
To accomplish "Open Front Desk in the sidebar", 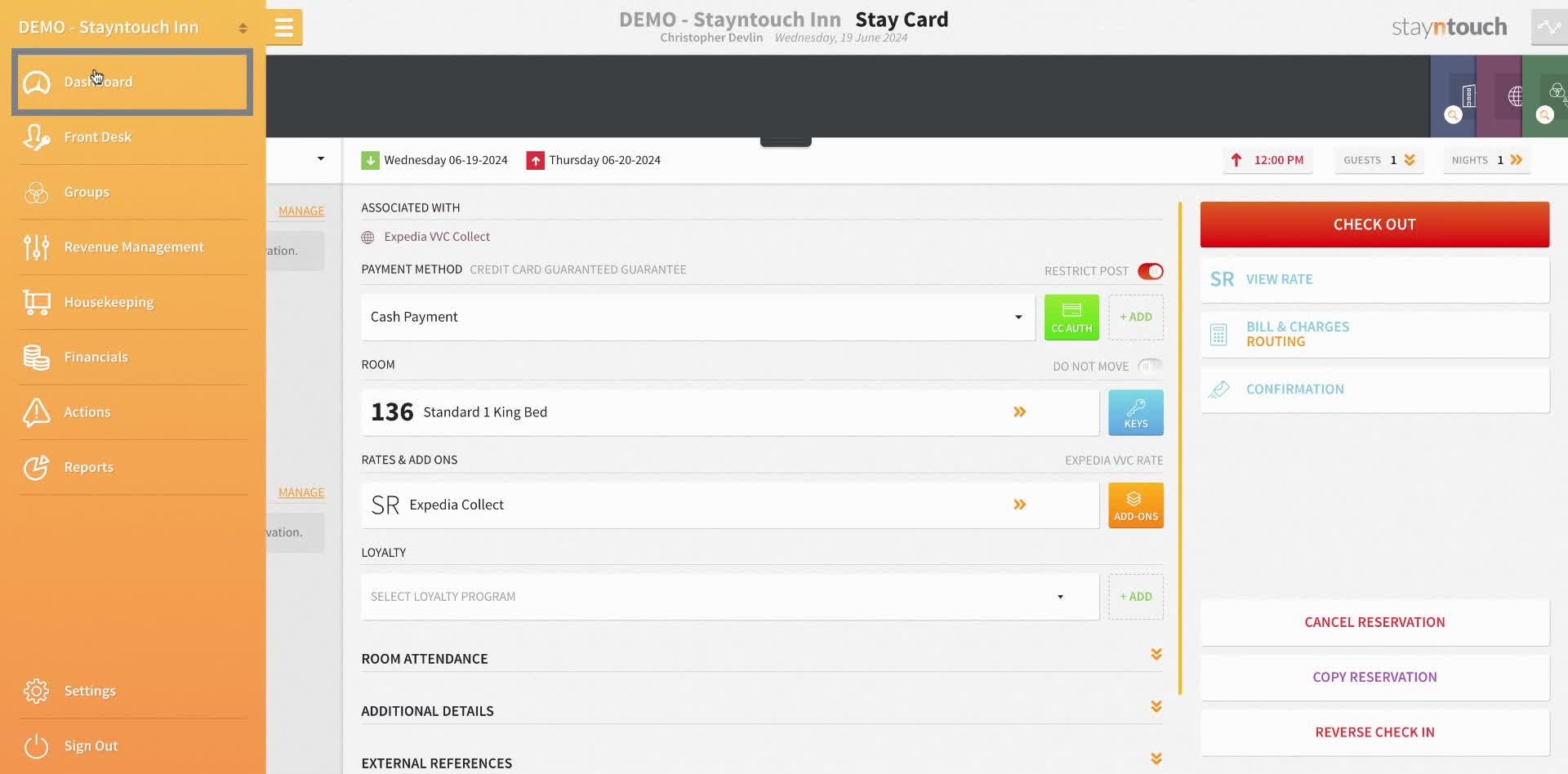I will tap(132, 137).
